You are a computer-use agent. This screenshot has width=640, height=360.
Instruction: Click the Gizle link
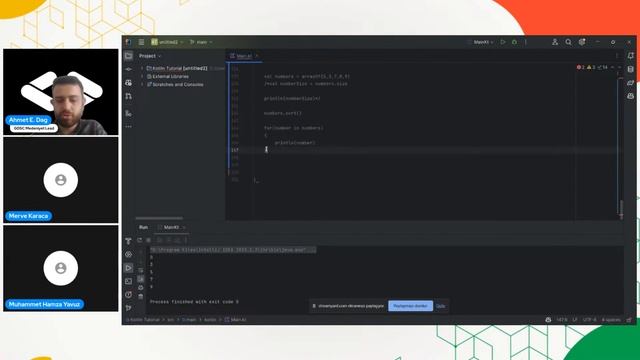[440, 306]
